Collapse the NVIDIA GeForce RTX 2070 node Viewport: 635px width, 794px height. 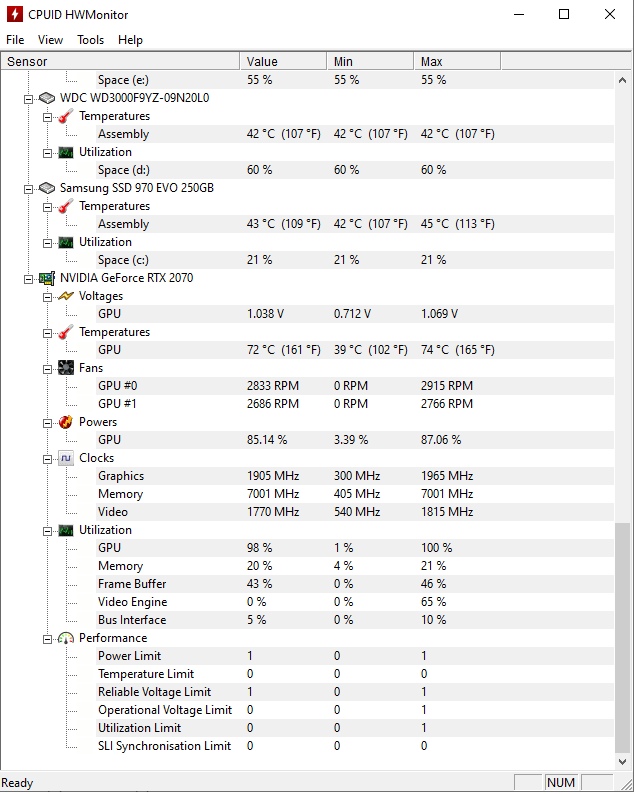click(28, 278)
